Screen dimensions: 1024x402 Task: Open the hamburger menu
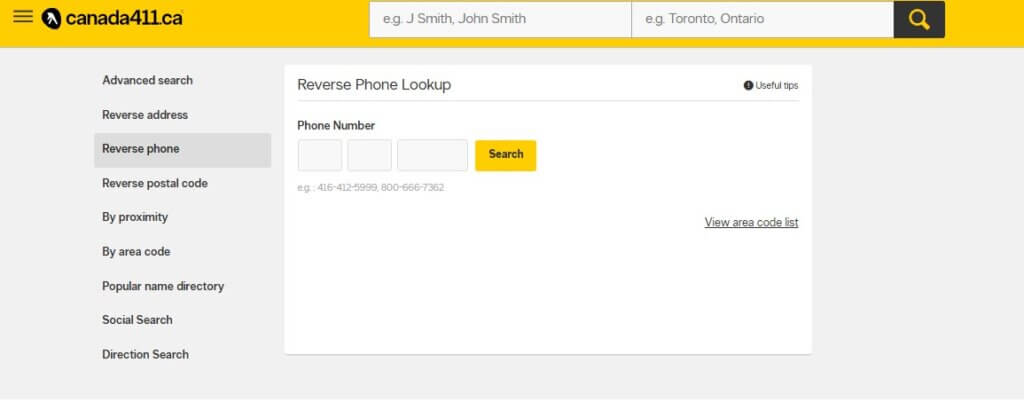(23, 17)
